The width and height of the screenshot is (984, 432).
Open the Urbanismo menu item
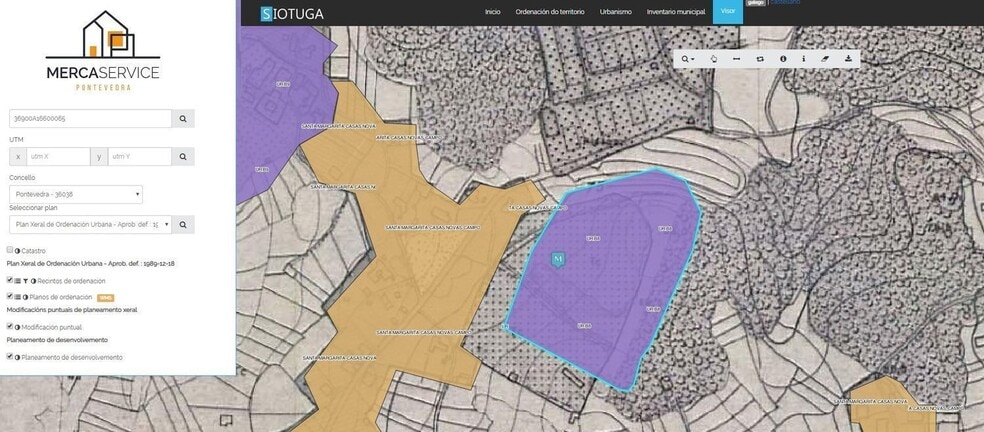point(615,12)
